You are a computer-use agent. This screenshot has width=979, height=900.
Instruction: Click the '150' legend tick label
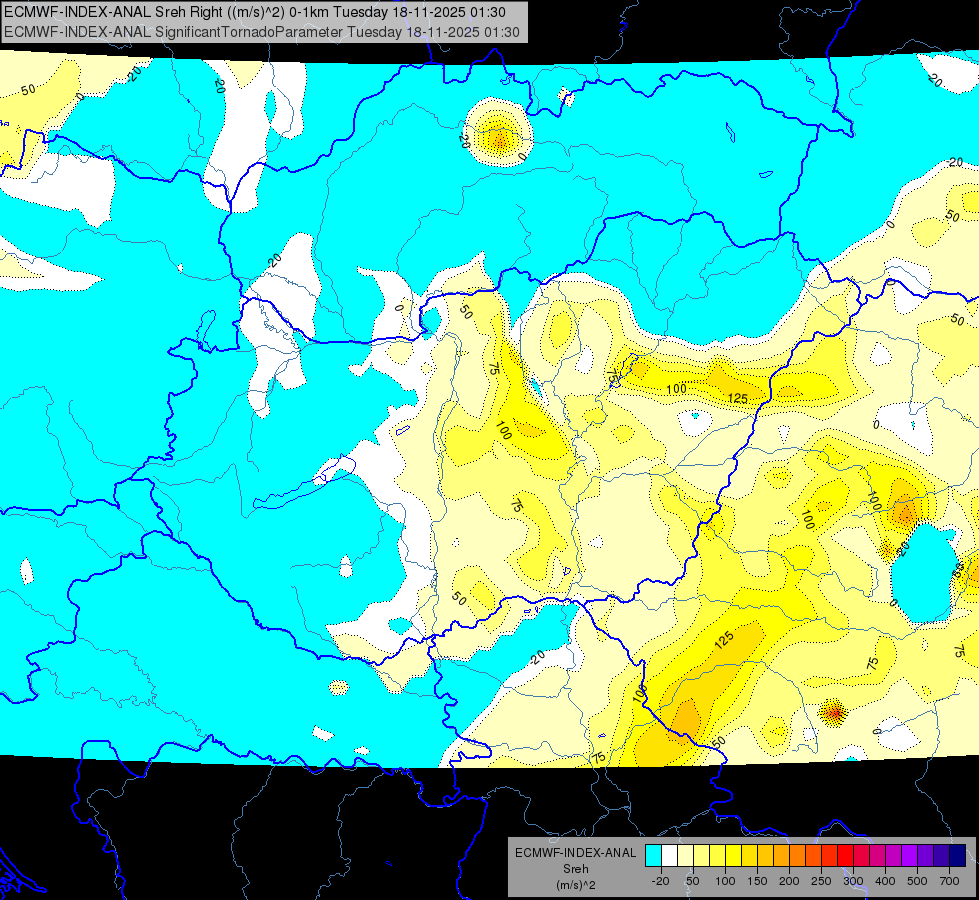click(757, 881)
